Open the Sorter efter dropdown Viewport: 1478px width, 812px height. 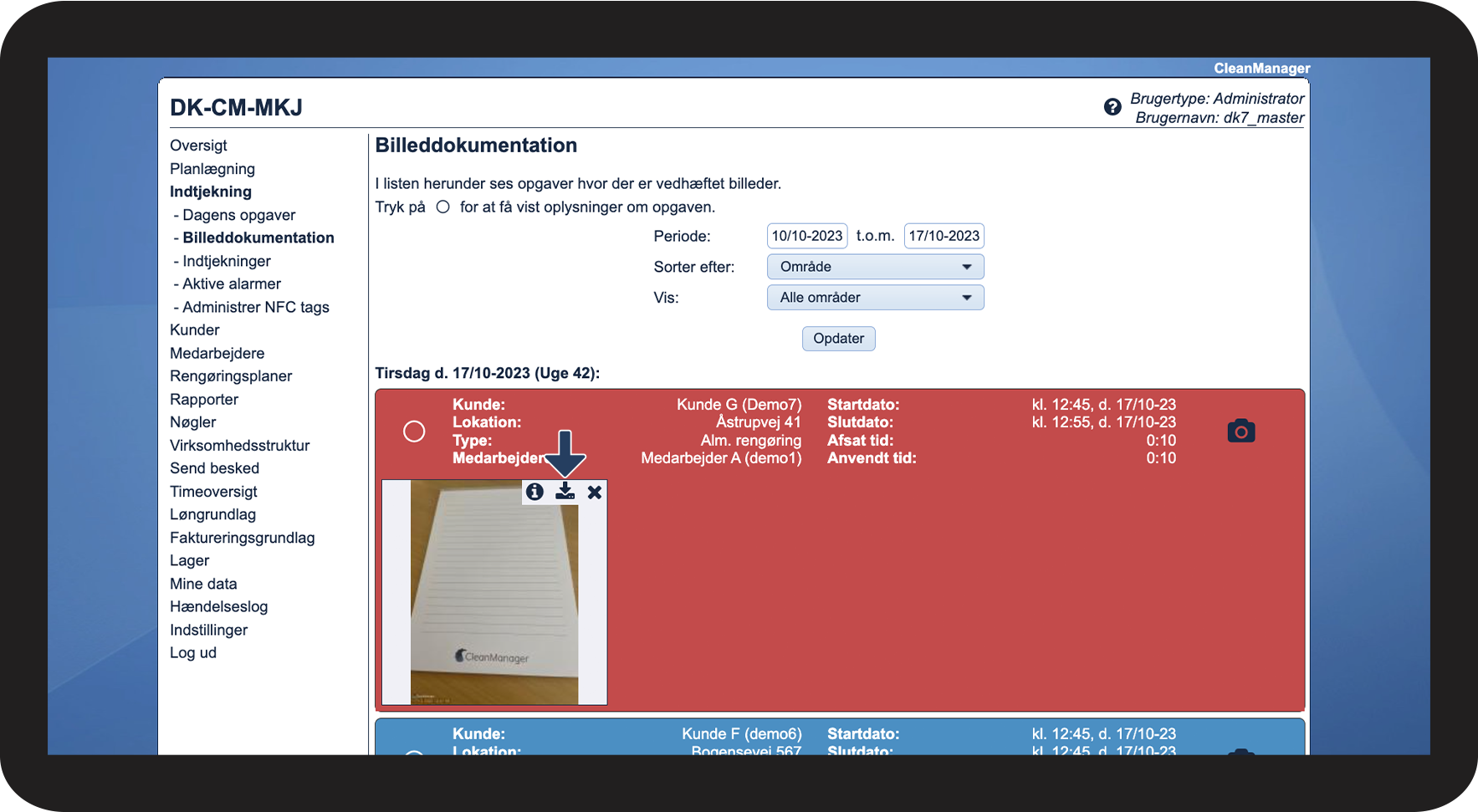tap(874, 267)
